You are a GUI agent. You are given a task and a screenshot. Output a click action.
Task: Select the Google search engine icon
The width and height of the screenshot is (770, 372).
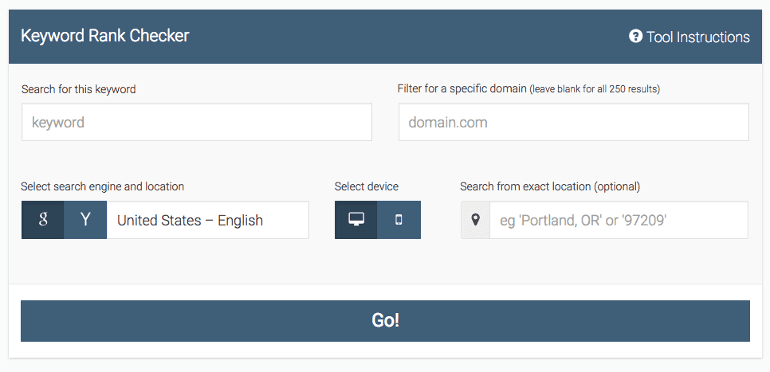pos(43,220)
